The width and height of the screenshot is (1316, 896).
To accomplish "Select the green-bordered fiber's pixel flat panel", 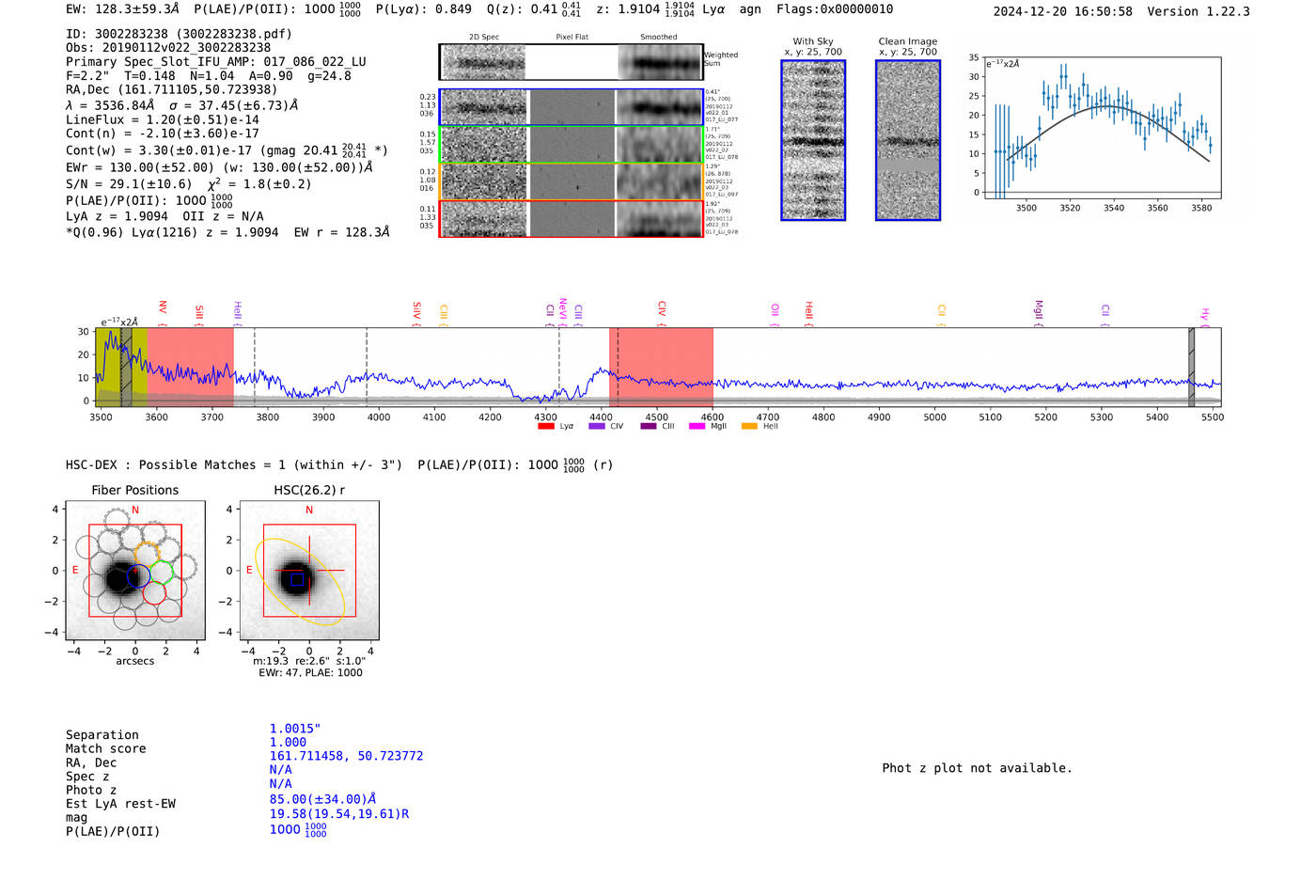I will point(572,145).
